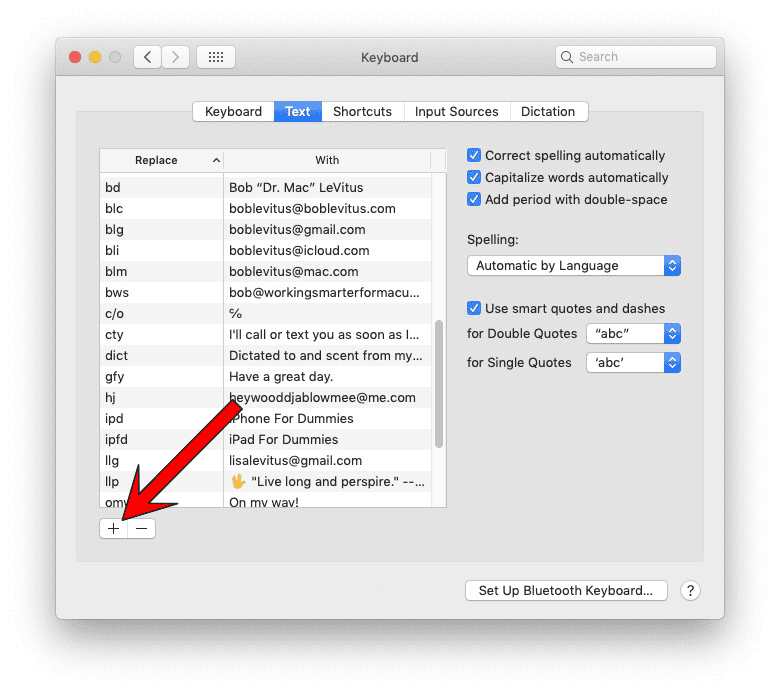
Task: Toggle Capitalize words automatically checkbox
Action: (475, 178)
